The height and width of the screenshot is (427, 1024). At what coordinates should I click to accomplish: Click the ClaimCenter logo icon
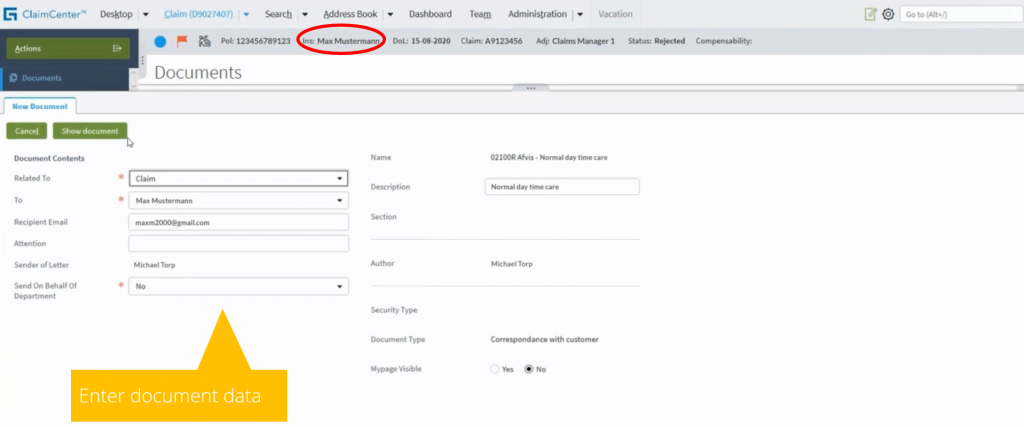coord(10,14)
